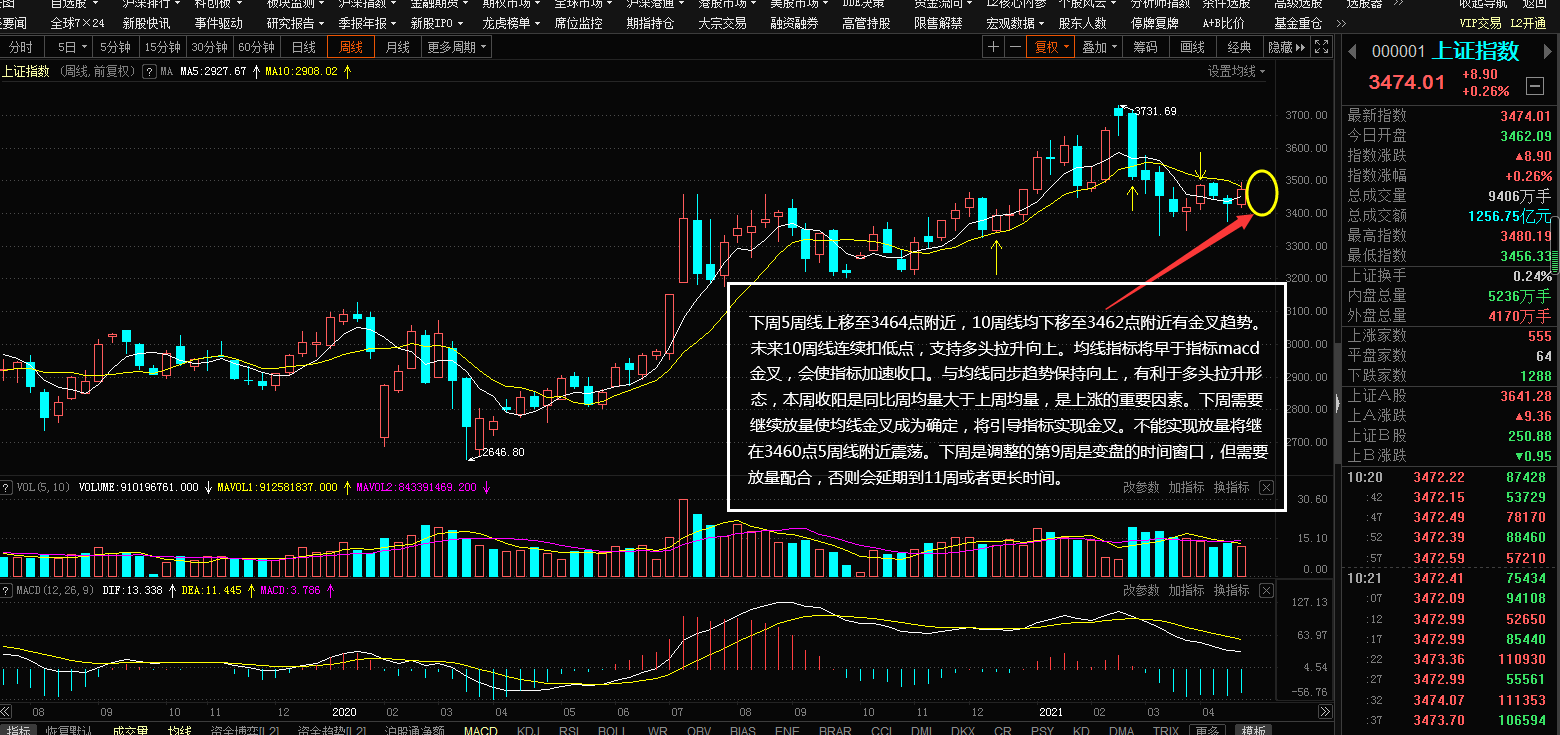Select KDJ indicator tab
1560x735 pixels.
528,730
